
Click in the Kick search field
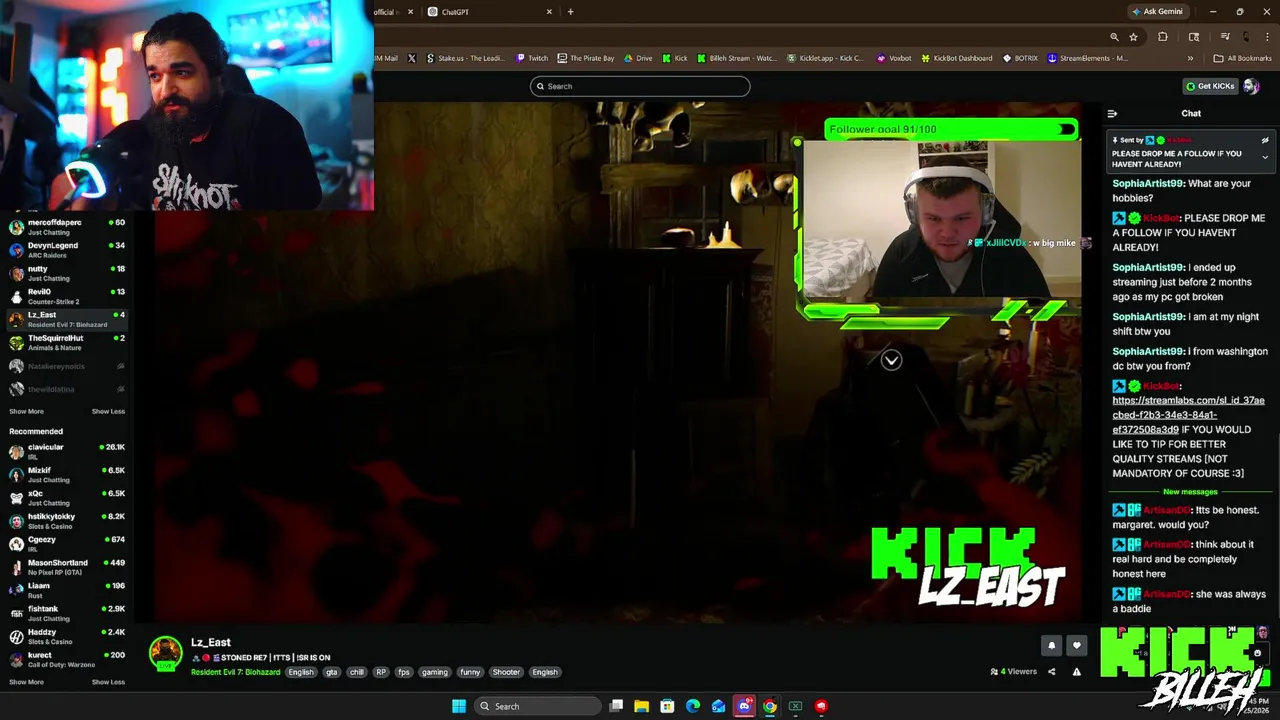coord(640,86)
